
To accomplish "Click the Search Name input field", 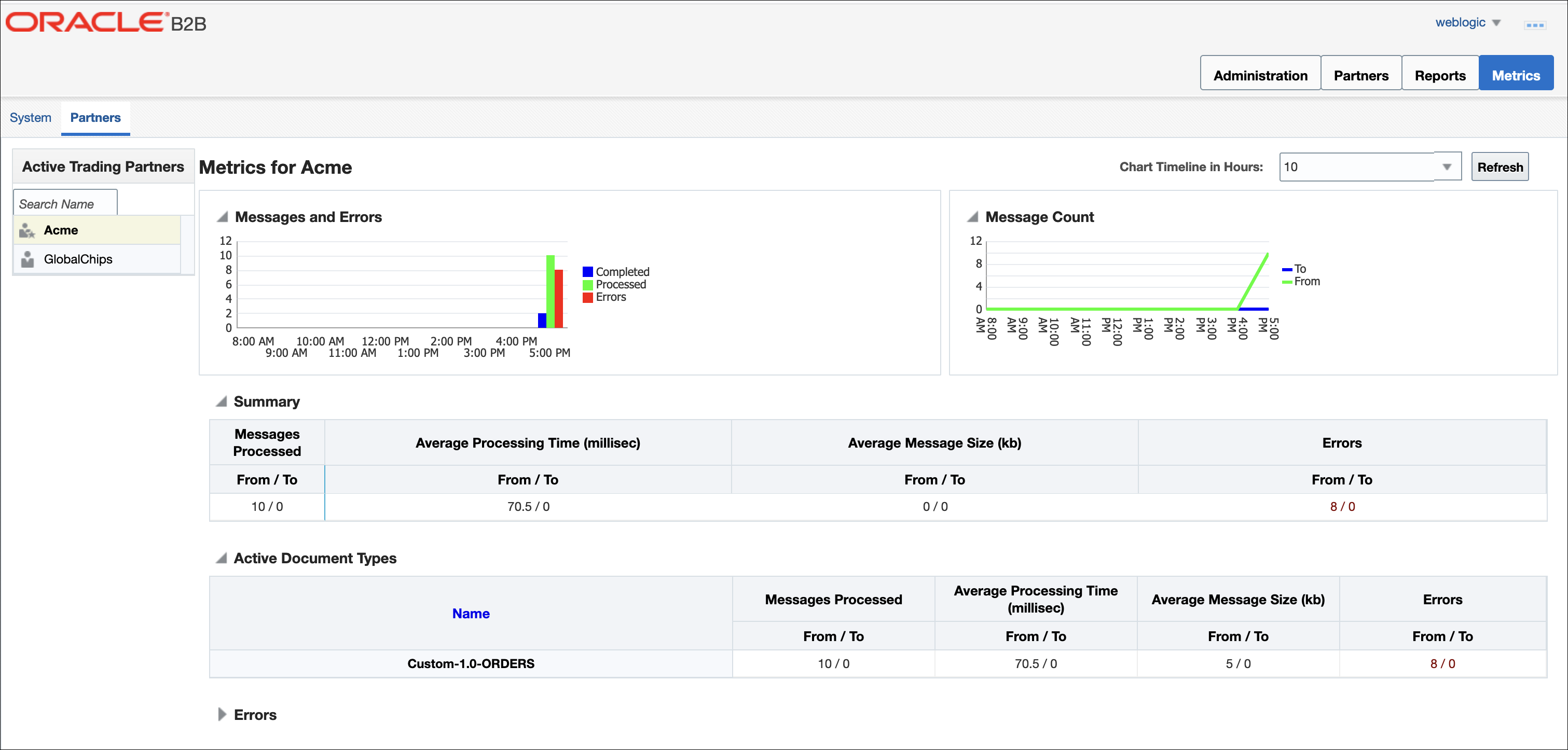I will coord(65,203).
